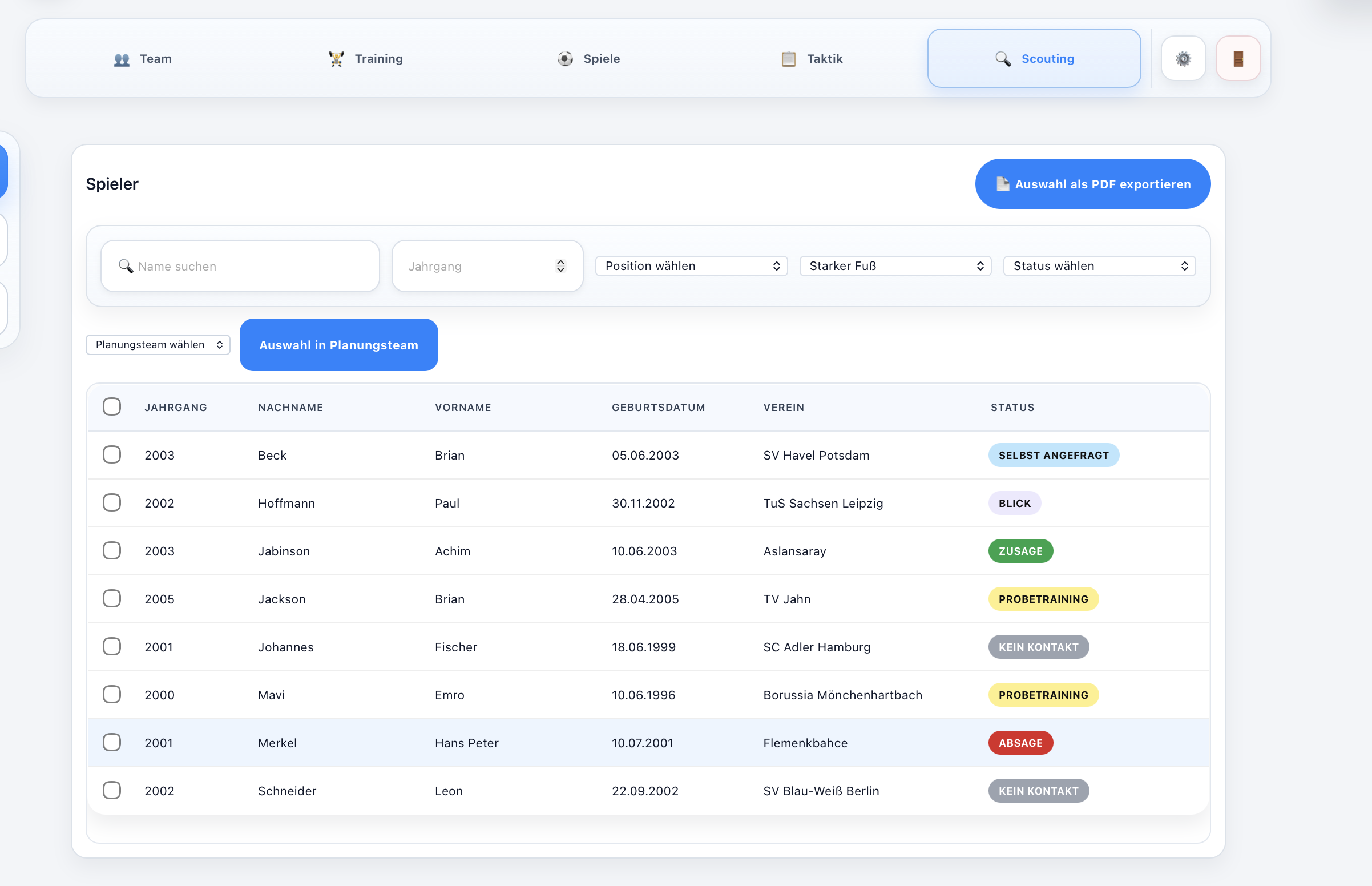Click the magnifier icon in the Scouting tab

point(1003,59)
